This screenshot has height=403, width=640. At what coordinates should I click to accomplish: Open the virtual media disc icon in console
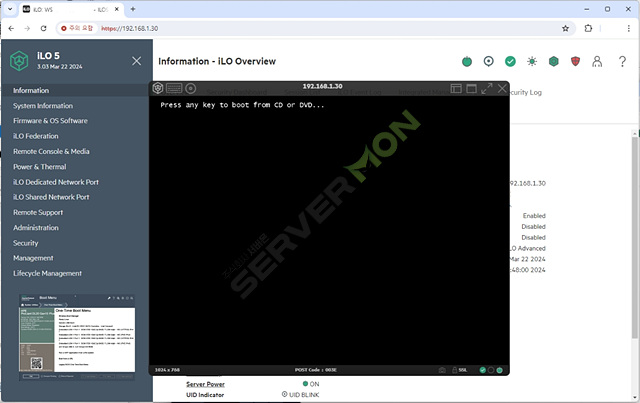191,88
